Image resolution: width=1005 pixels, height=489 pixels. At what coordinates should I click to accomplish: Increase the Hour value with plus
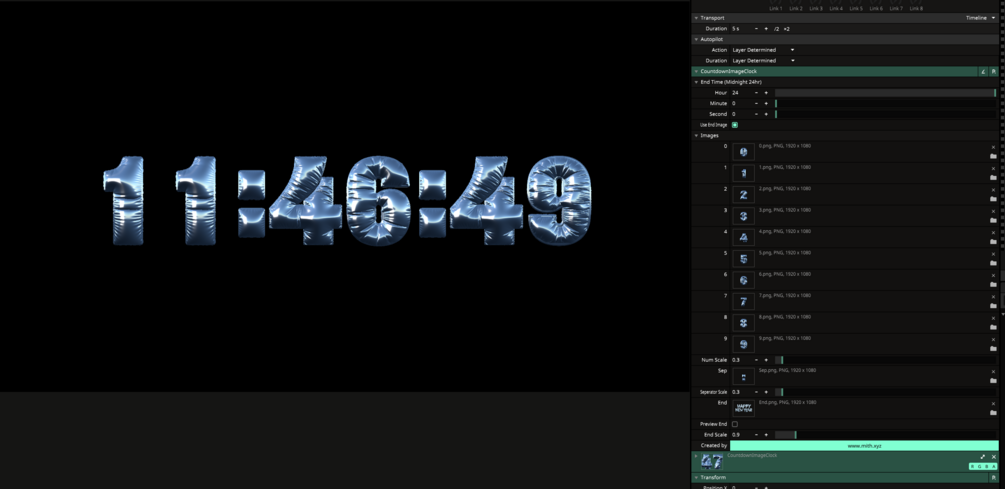(766, 93)
